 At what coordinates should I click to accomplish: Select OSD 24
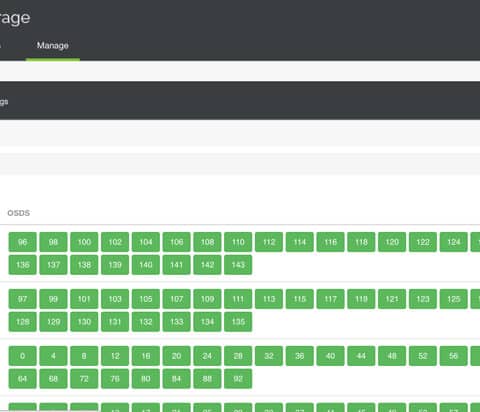click(x=207, y=356)
